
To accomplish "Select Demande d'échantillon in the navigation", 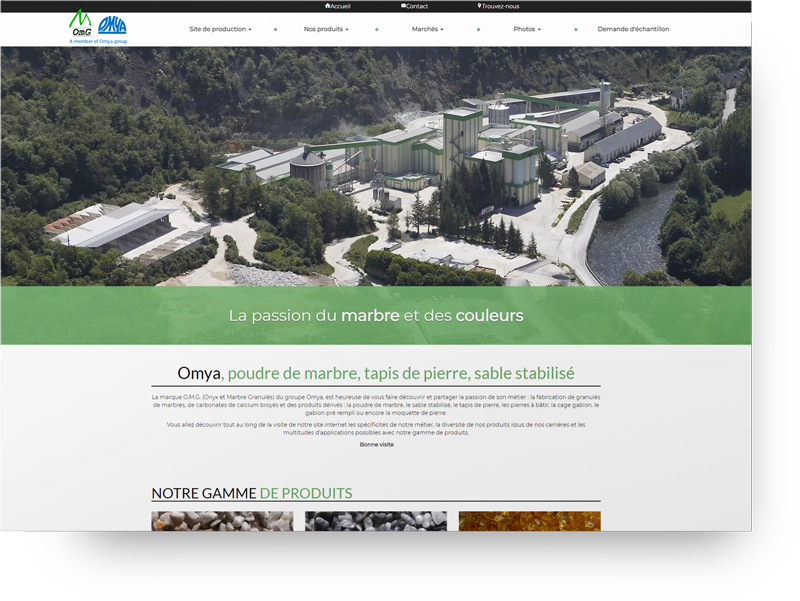I will pos(633,29).
